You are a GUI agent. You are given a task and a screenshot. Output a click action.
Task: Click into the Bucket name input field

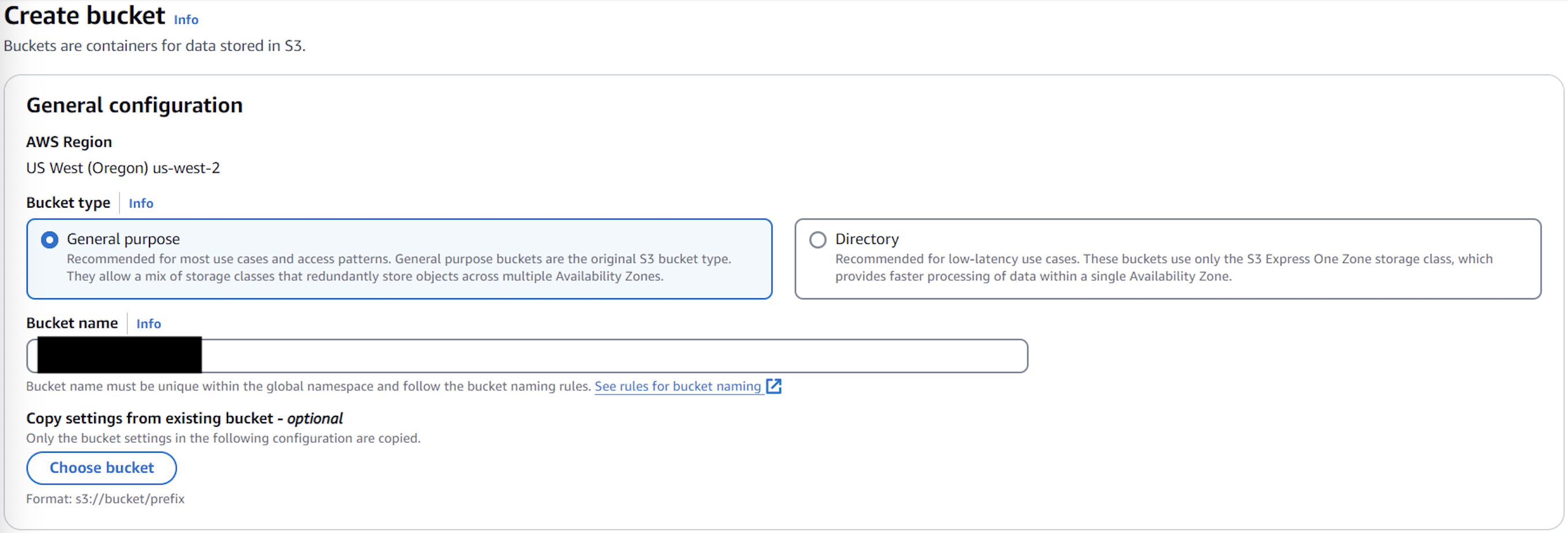(527, 356)
